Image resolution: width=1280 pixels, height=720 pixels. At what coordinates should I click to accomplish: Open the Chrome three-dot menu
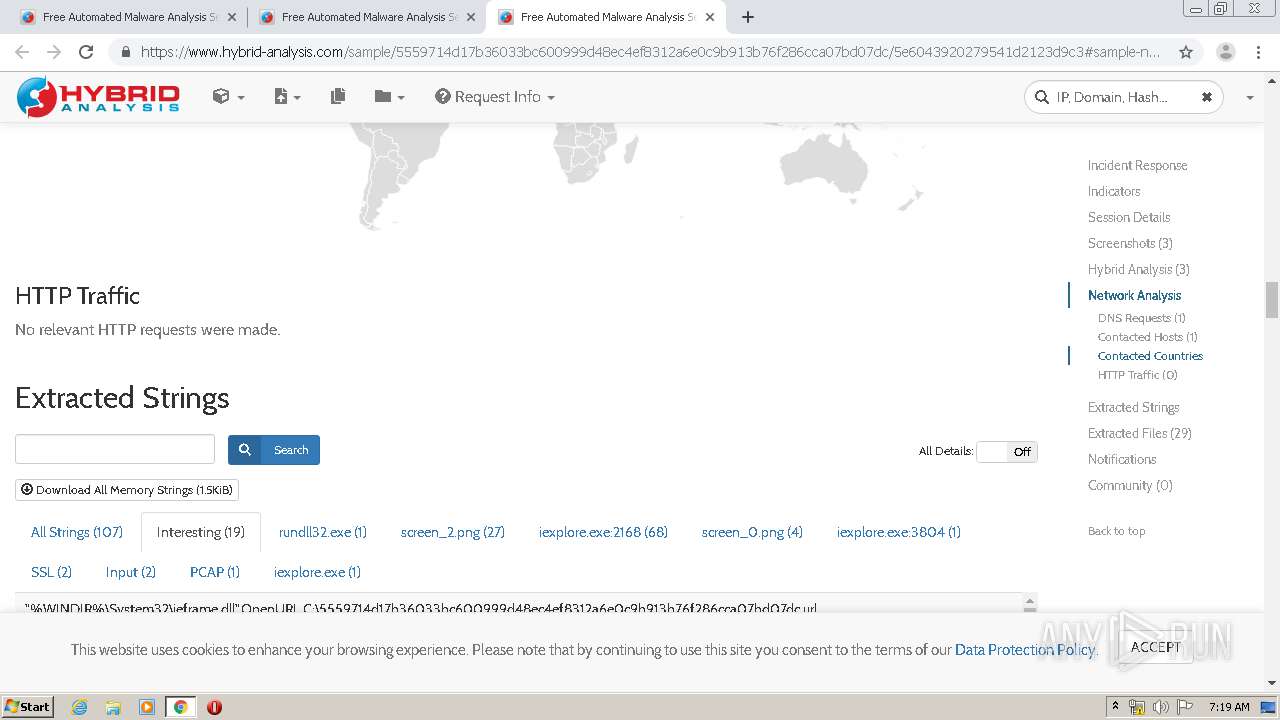click(x=1258, y=52)
